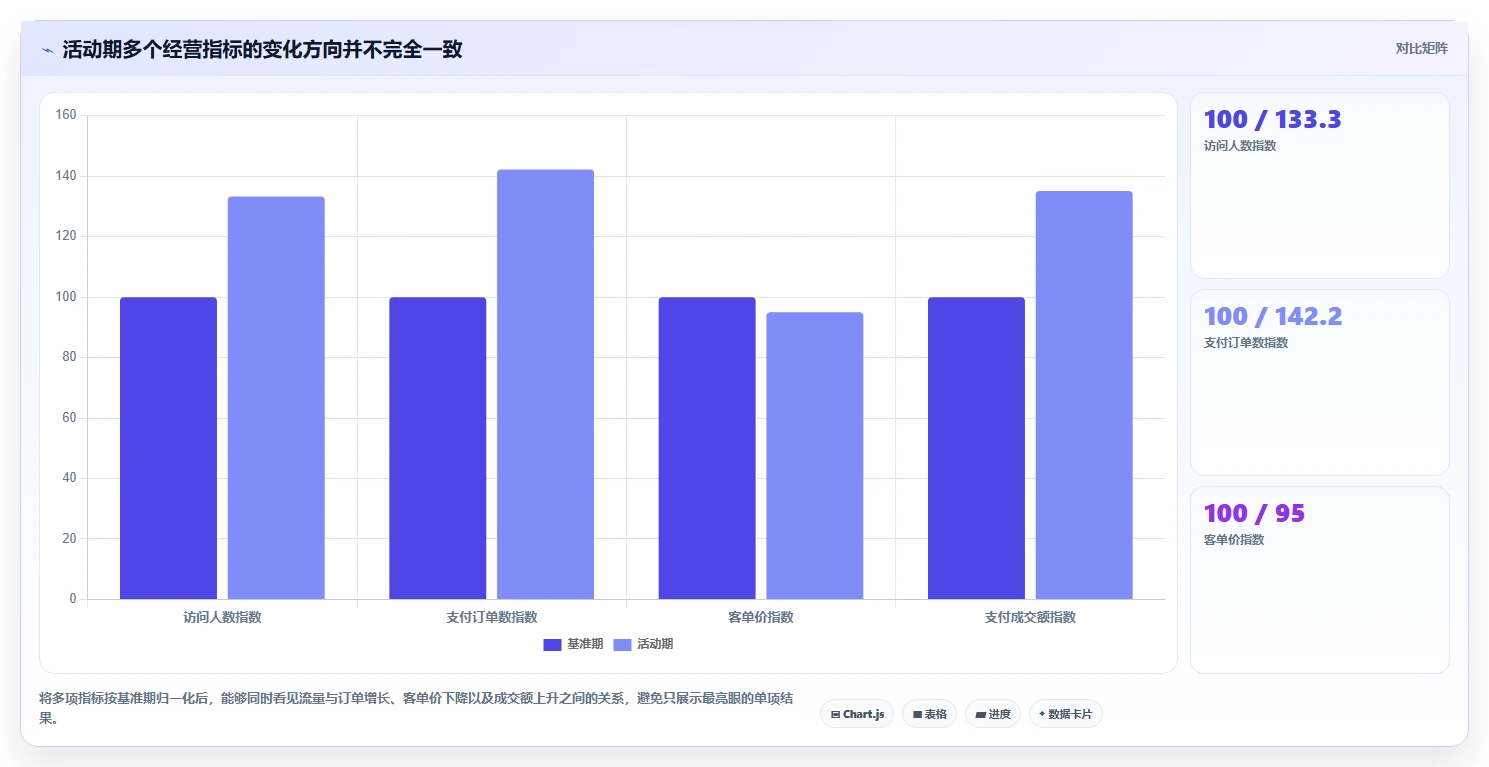
Task: Select the Chart.js chip
Action: click(x=857, y=714)
